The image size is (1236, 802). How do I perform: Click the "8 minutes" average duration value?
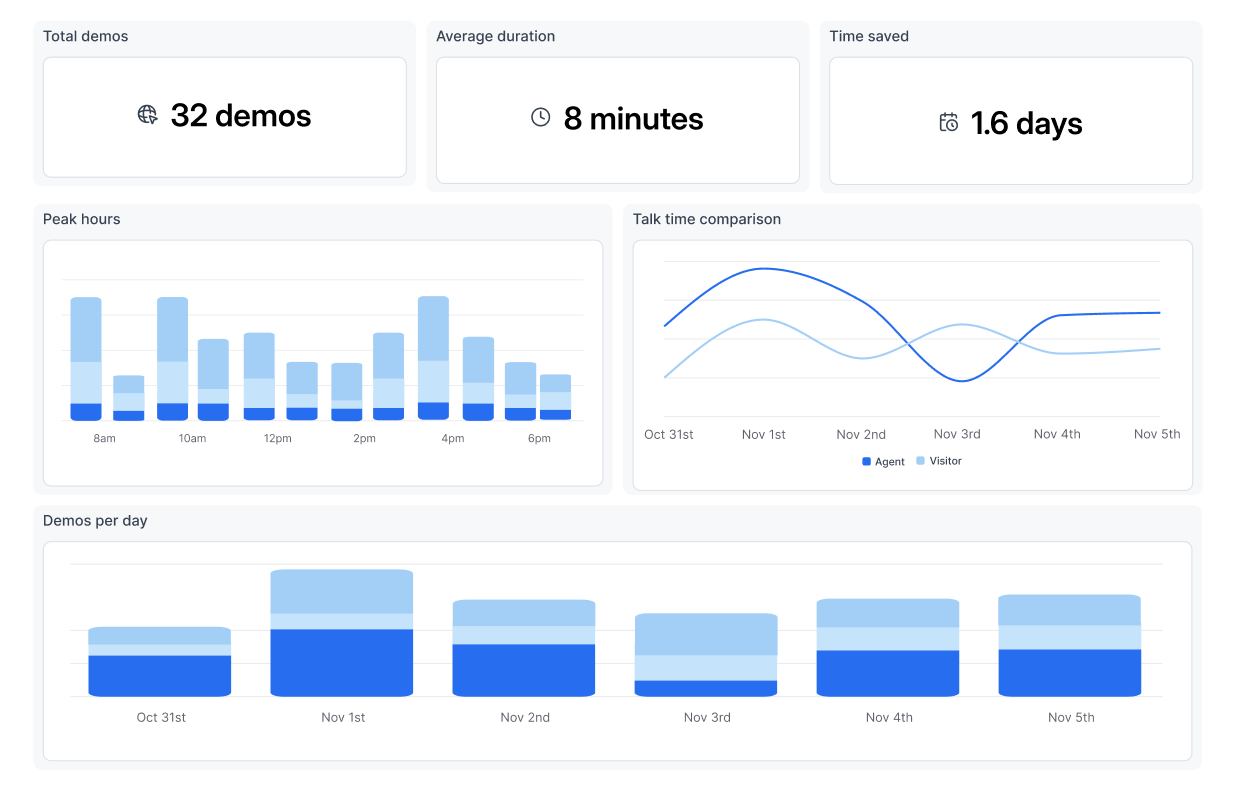[633, 119]
